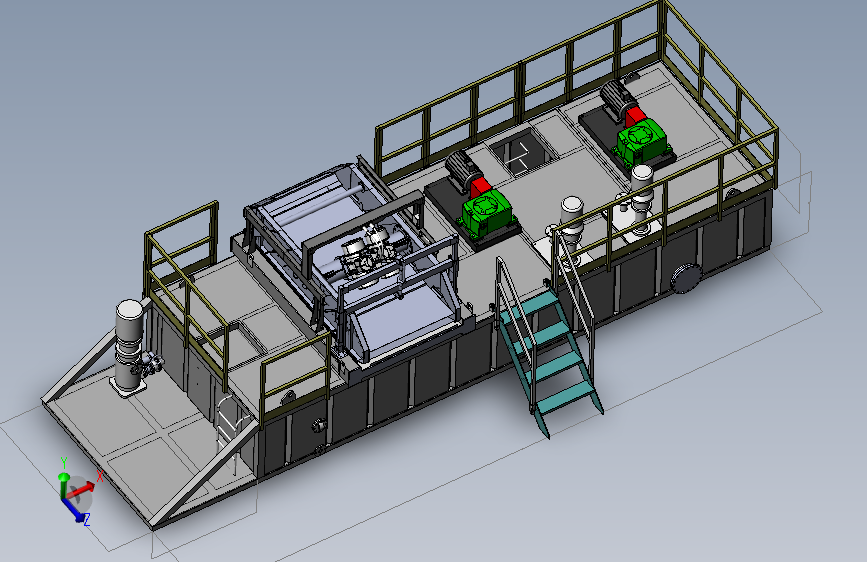Select the vertical cylindrical pump on the ramp
Screen dimensions: 867x562
tap(130, 346)
